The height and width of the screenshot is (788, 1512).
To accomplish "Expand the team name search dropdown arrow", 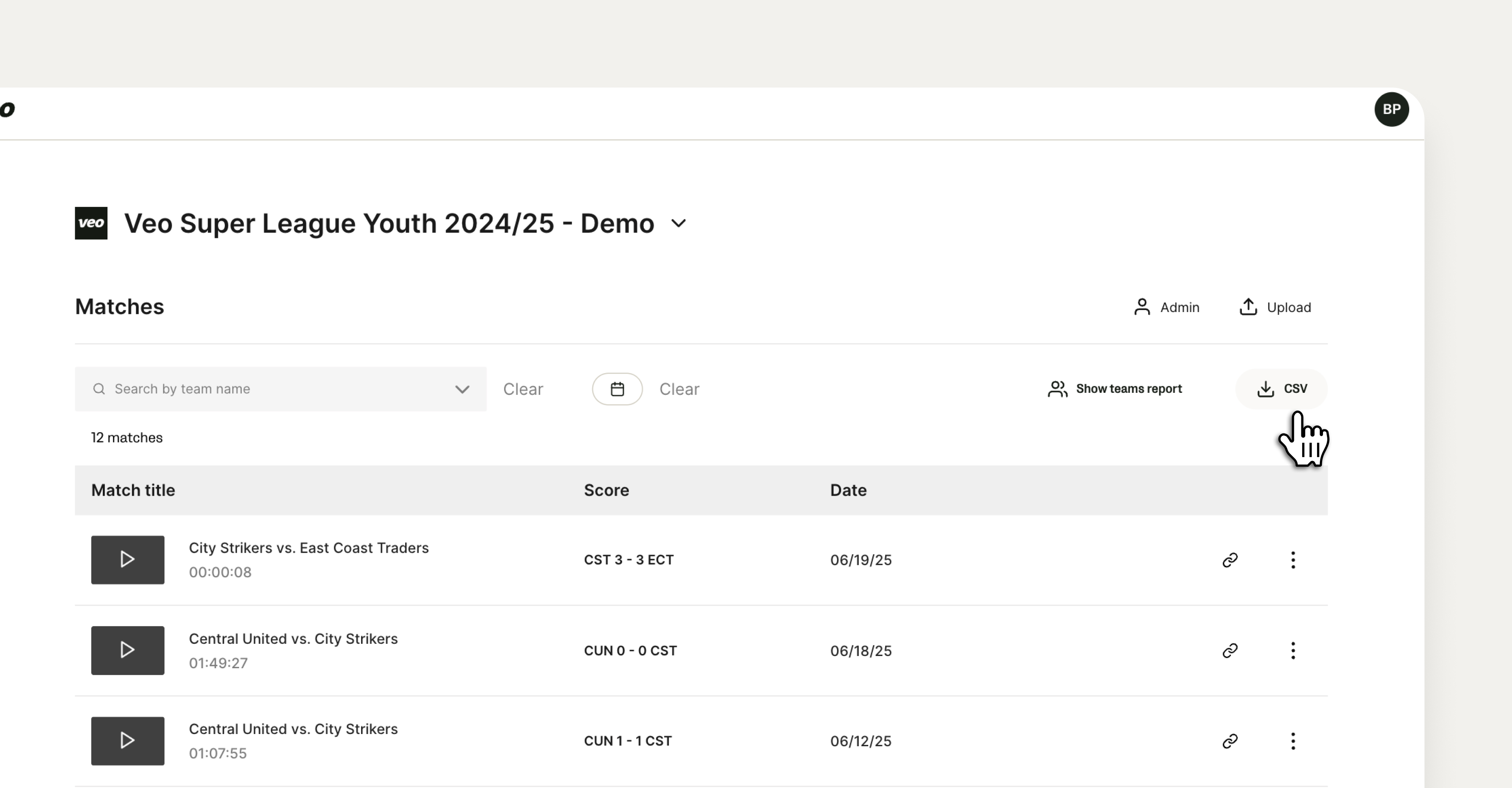I will (463, 389).
